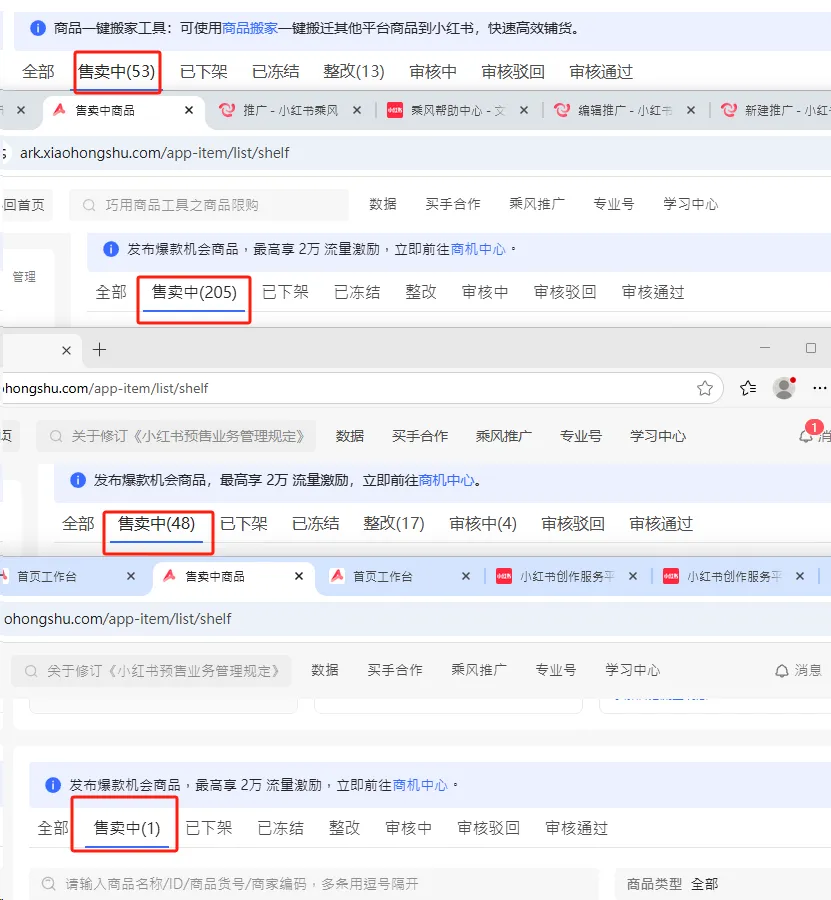The width and height of the screenshot is (831, 900).
Task: Click the 回首页 button
Action: [x=24, y=205]
